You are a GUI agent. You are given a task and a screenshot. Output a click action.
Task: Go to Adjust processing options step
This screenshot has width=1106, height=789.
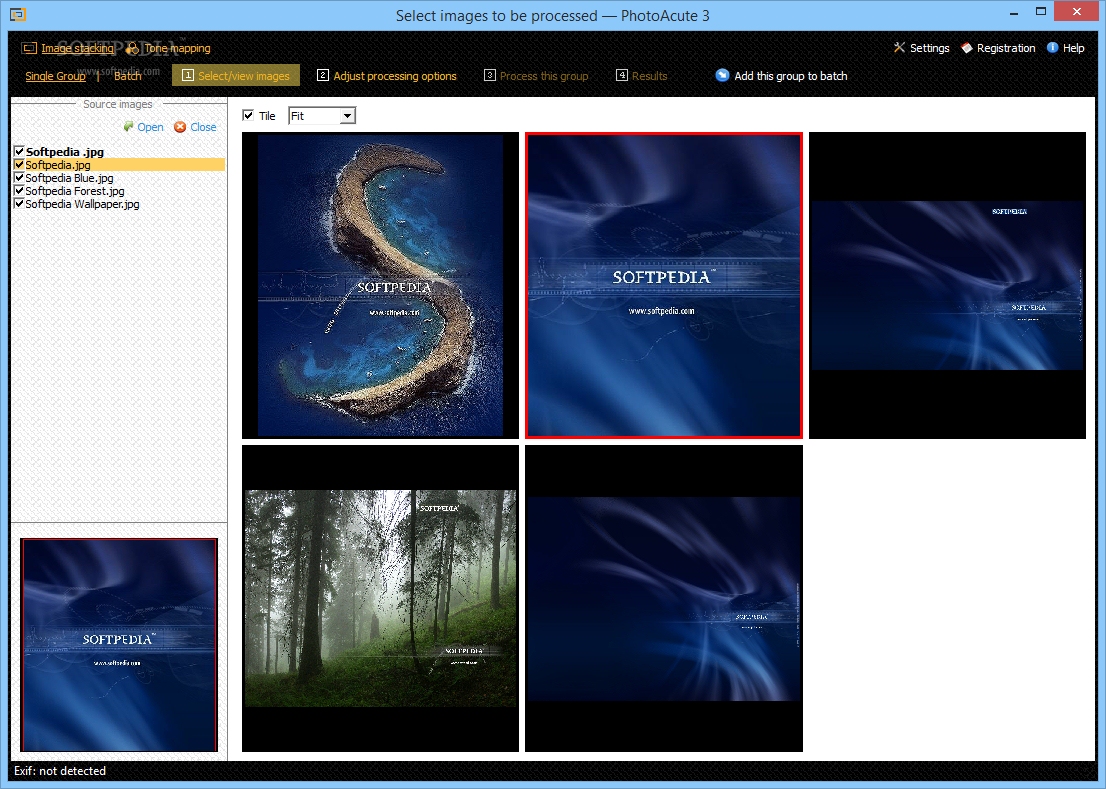(387, 75)
